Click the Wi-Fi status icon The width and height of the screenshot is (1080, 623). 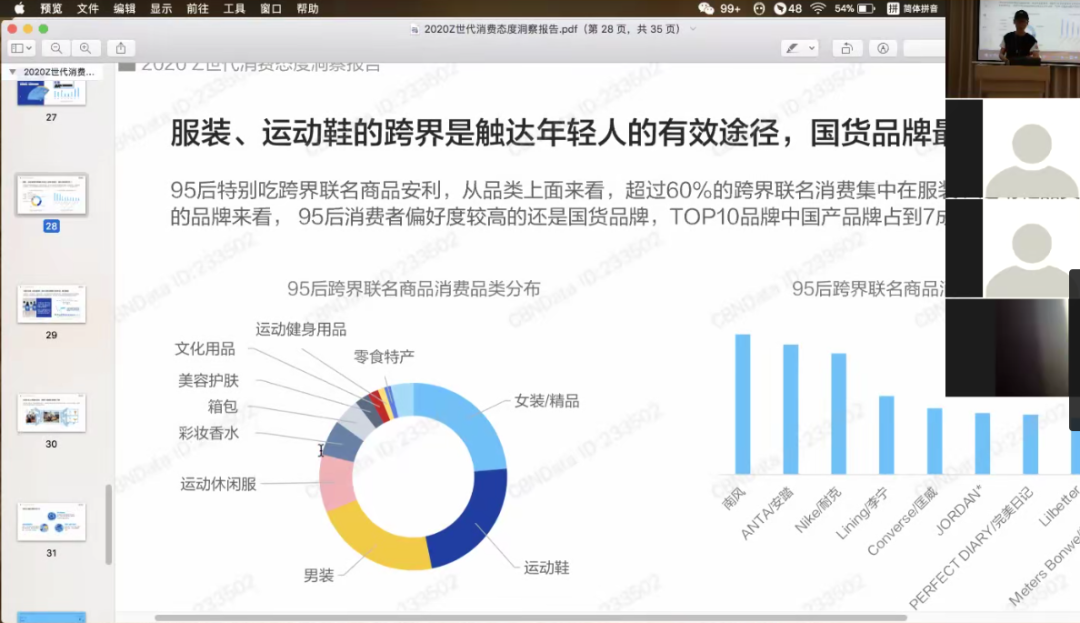pos(818,8)
